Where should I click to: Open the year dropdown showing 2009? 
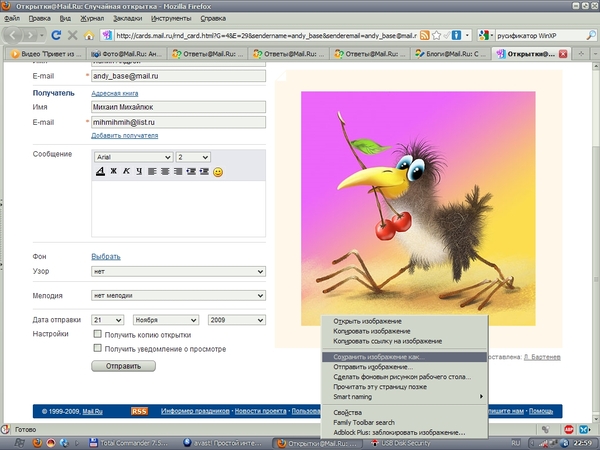pyautogui.click(x=236, y=320)
